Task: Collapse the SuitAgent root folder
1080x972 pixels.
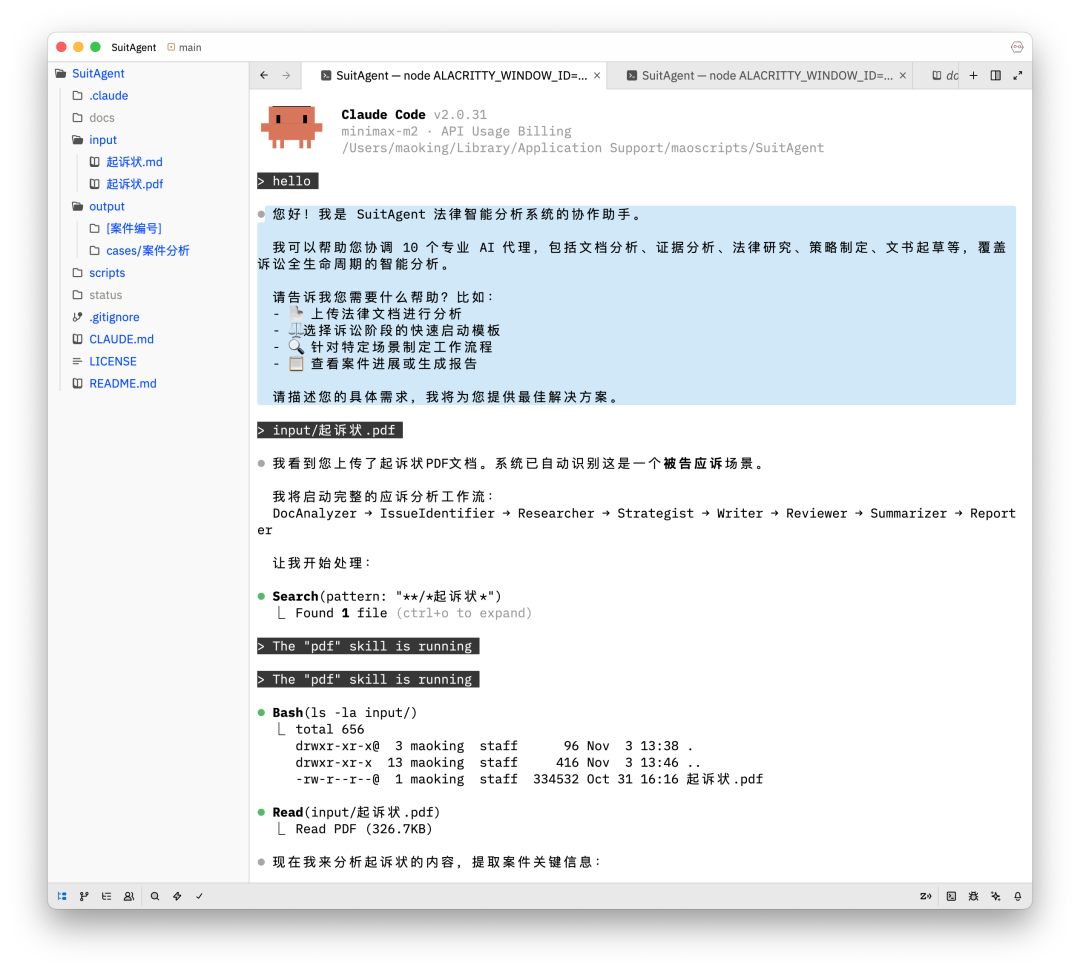Action: 98,73
